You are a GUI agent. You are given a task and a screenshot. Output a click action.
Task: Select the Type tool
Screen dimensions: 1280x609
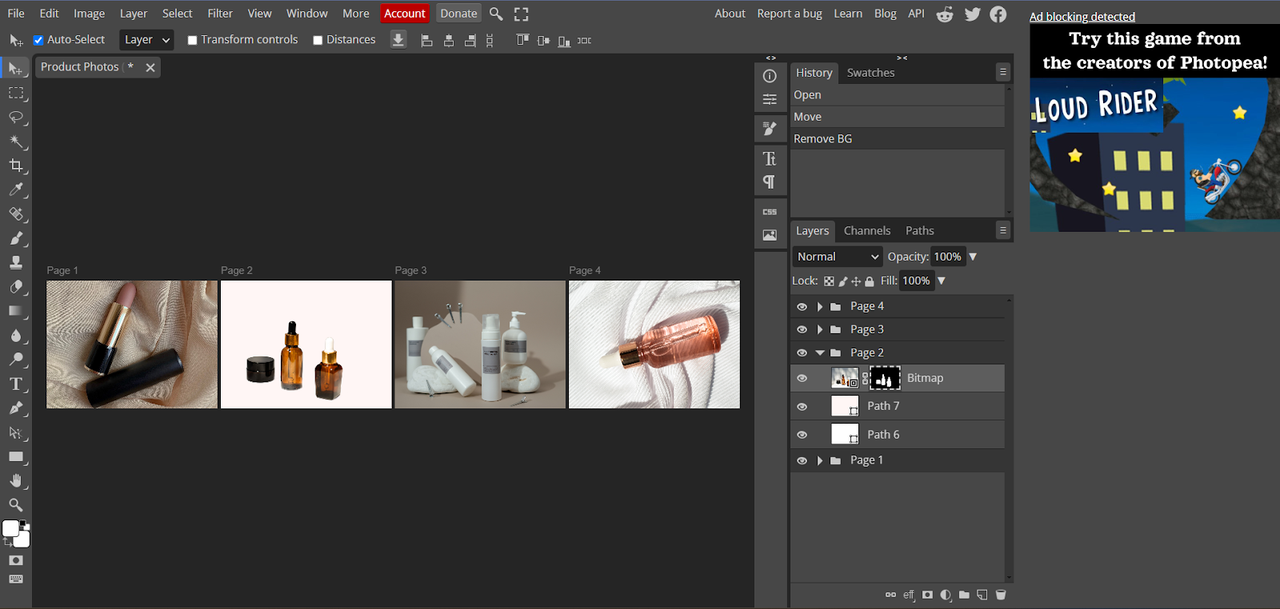tap(16, 384)
